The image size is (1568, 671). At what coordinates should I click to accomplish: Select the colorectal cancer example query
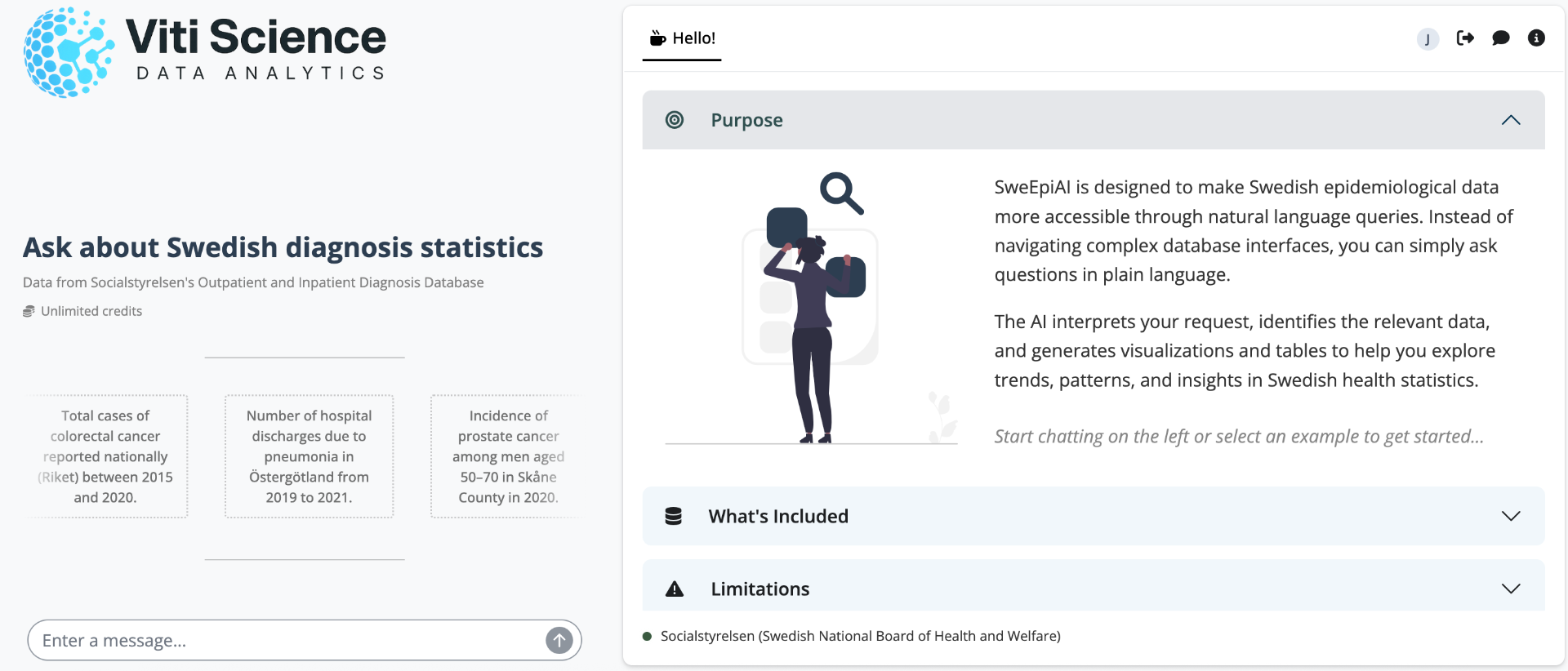105,456
